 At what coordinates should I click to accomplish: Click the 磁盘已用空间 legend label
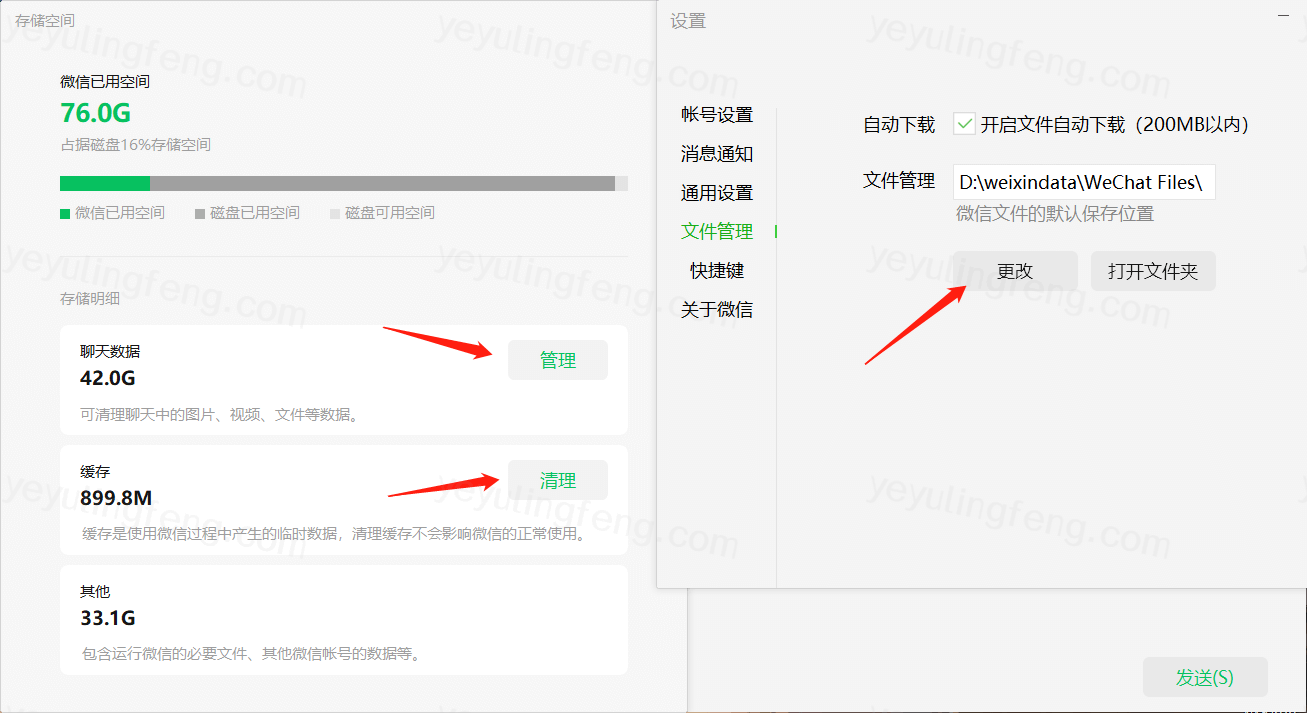coord(255,213)
